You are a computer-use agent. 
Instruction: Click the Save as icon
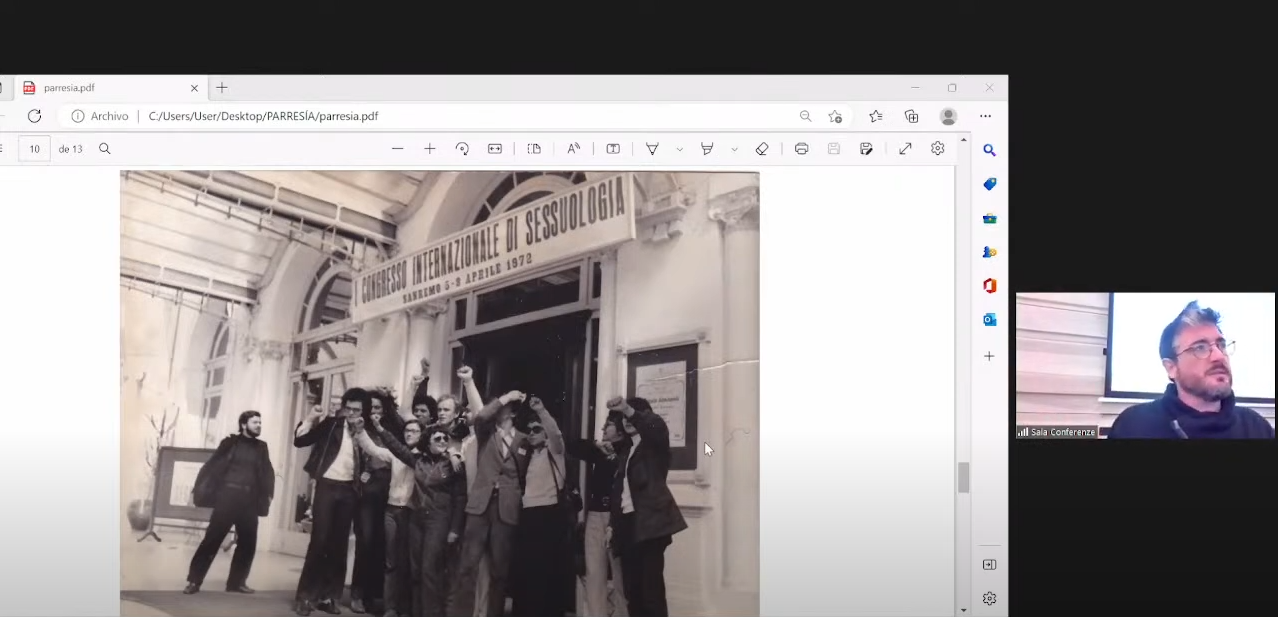866,149
